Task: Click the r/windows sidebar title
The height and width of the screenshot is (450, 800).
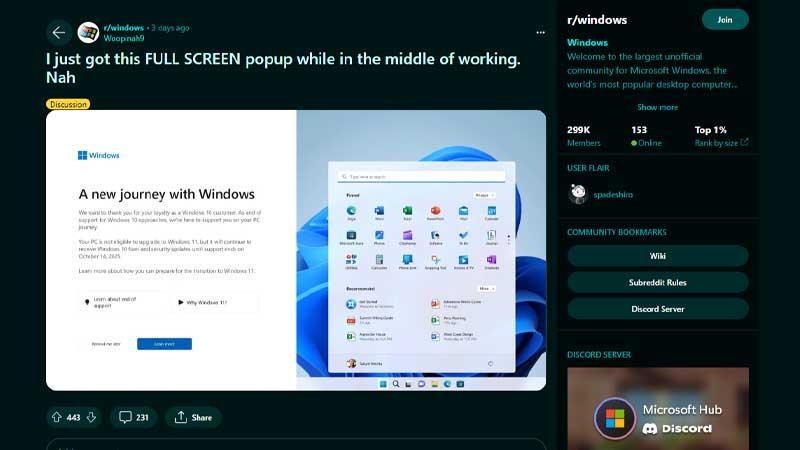Action: click(x=597, y=20)
